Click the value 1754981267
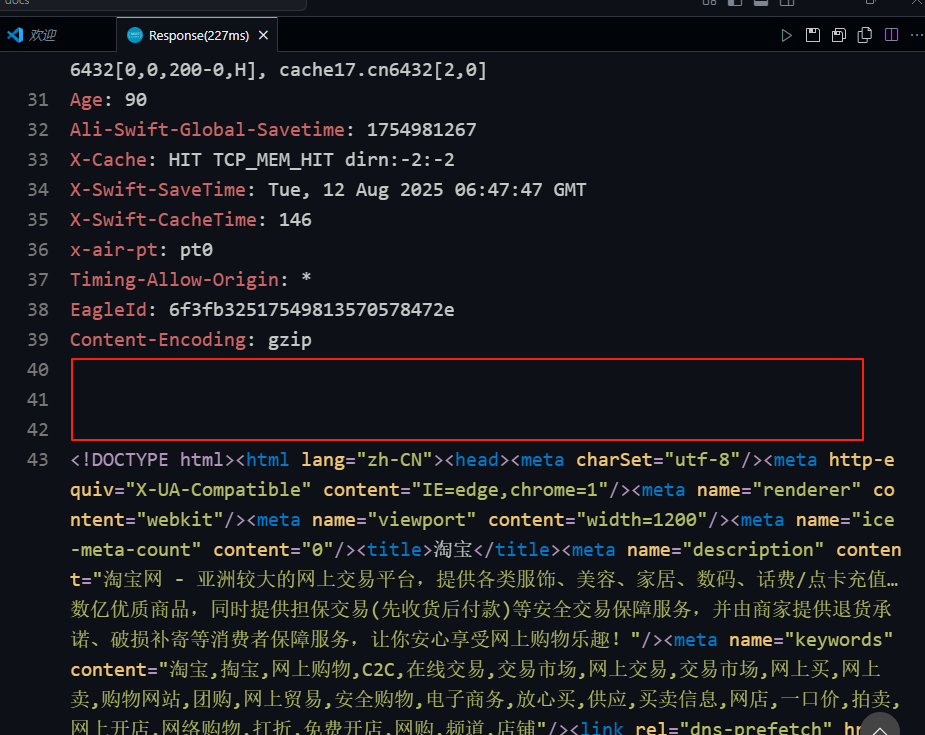925x735 pixels. (x=421, y=130)
